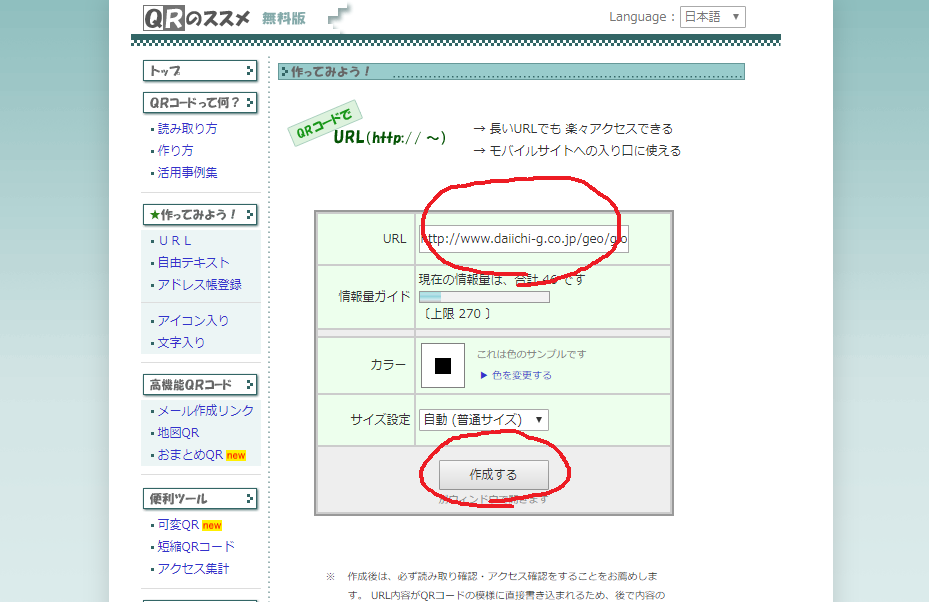
Task: Click the arrow icon on 便利ツール button
Action: pos(250,498)
